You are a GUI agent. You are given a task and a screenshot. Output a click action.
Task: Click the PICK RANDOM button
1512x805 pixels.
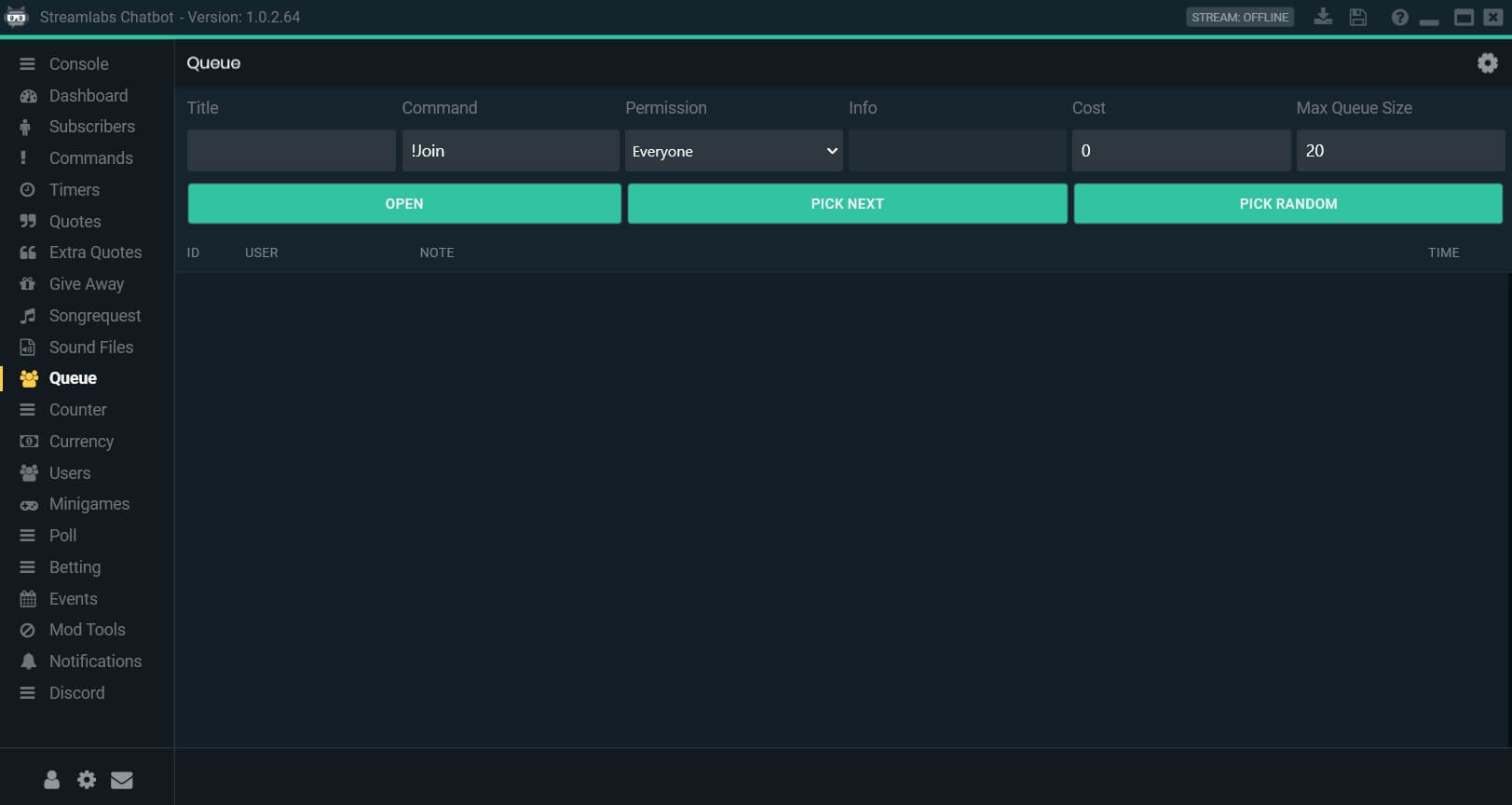(x=1287, y=203)
